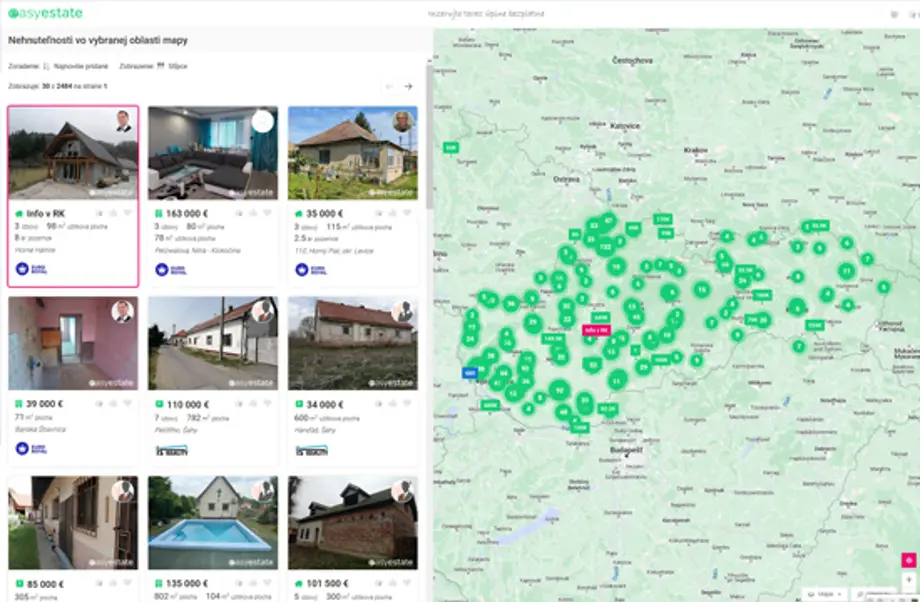920x602 pixels.
Task: Open the living room photo of 163 000 € listing
Action: pos(213,153)
